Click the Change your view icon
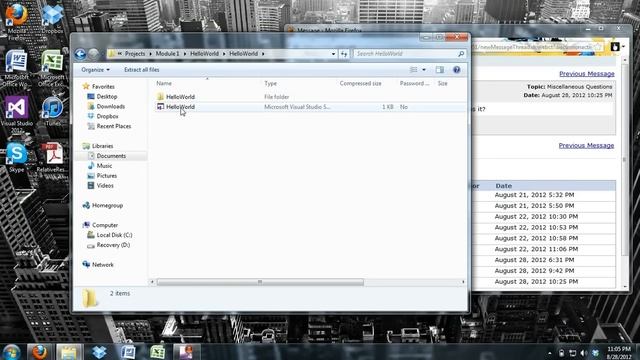The image size is (640, 360). pyautogui.click(x=413, y=70)
